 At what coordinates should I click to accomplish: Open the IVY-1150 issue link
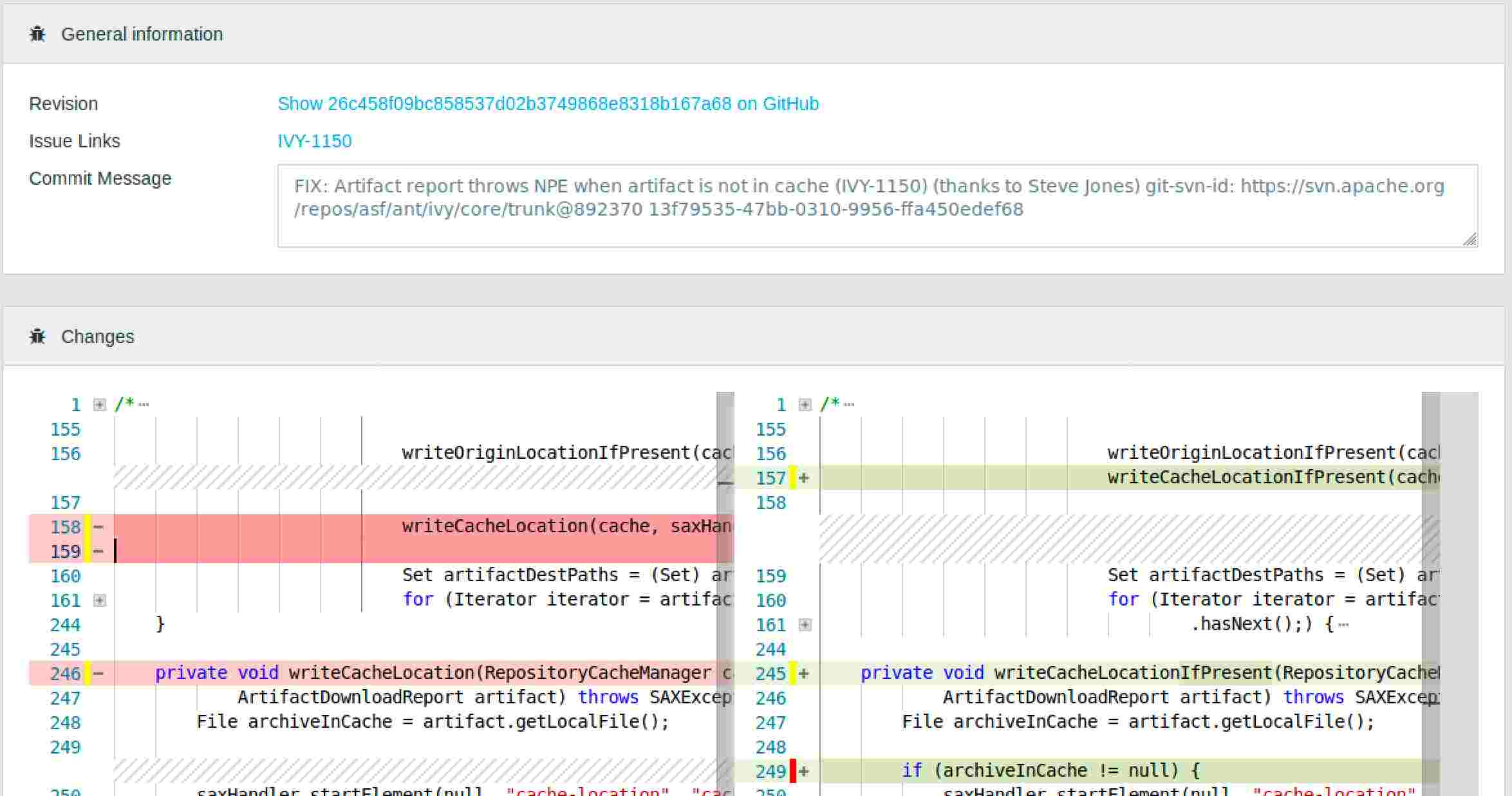pyautogui.click(x=315, y=141)
